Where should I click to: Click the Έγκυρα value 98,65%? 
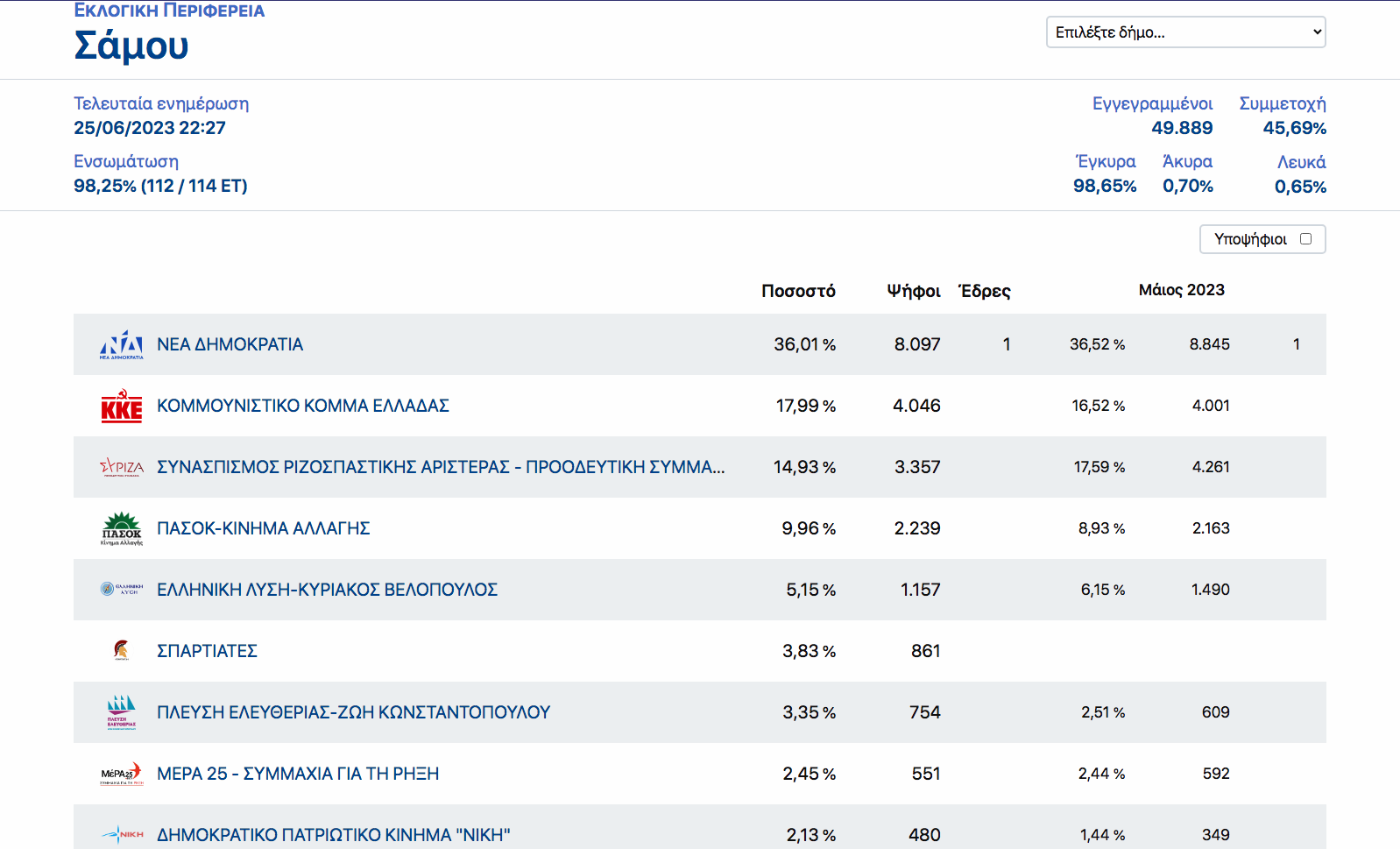(x=1105, y=186)
